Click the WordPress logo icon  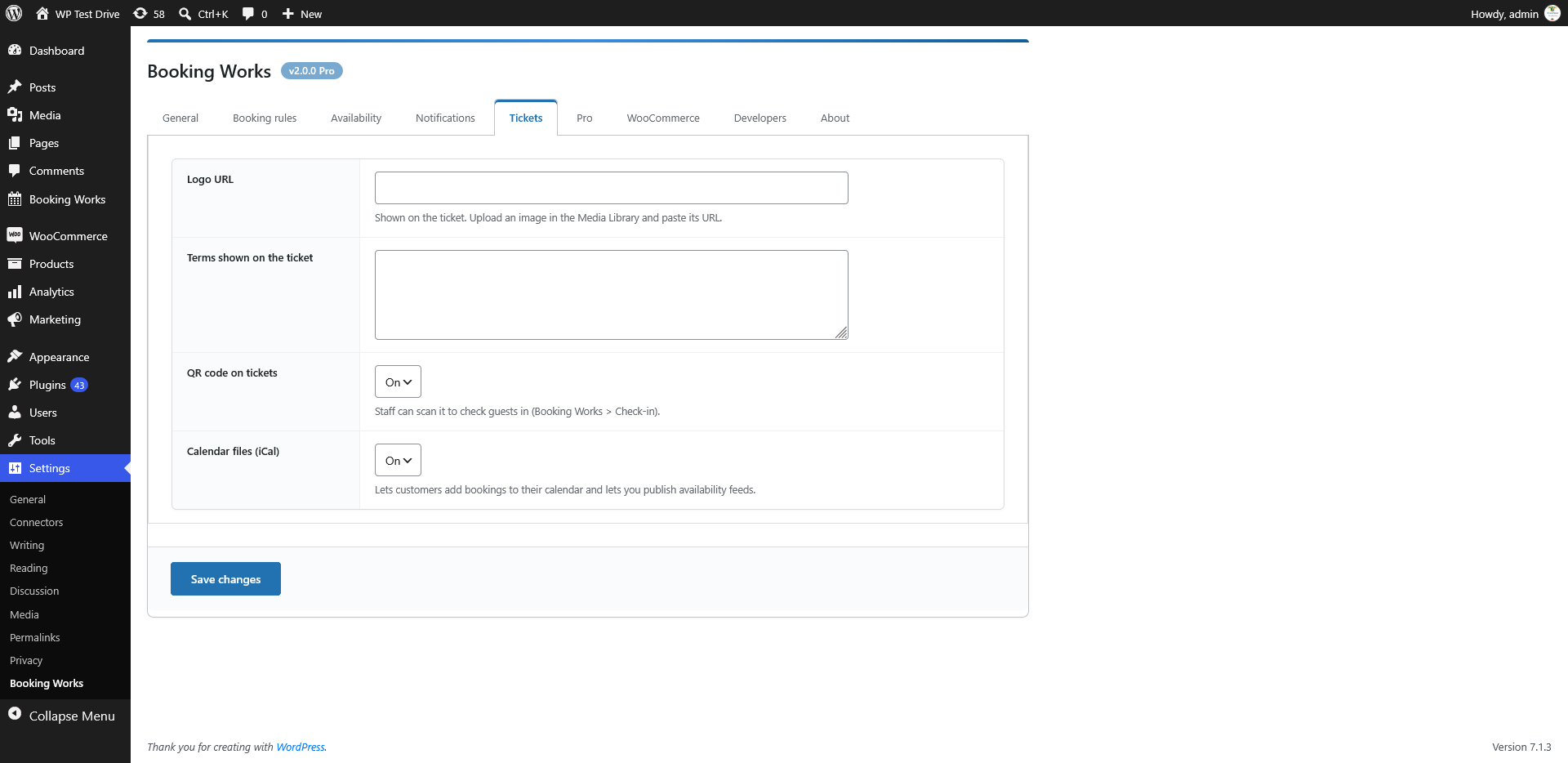14,13
